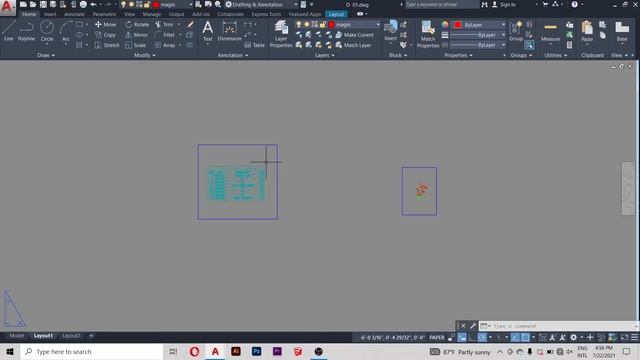
Task: Toggle the layer lock icon in Layers panel
Action: point(323,24)
